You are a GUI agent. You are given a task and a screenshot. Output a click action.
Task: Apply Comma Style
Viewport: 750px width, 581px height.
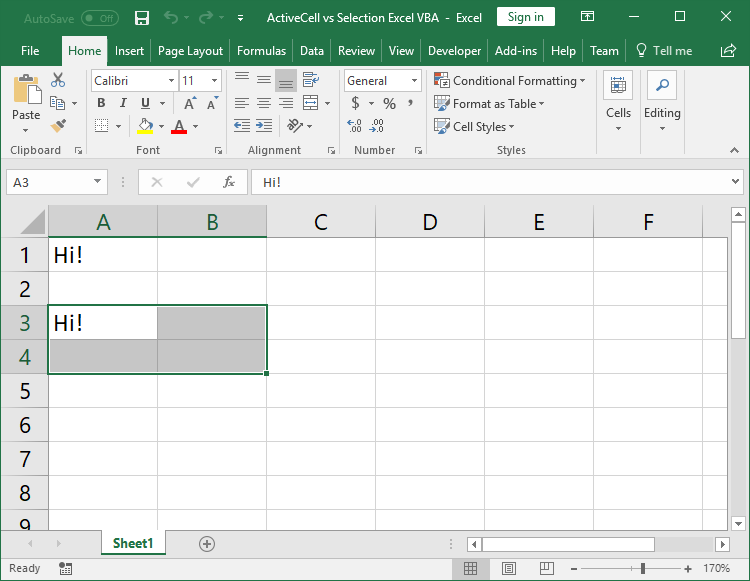click(x=410, y=103)
